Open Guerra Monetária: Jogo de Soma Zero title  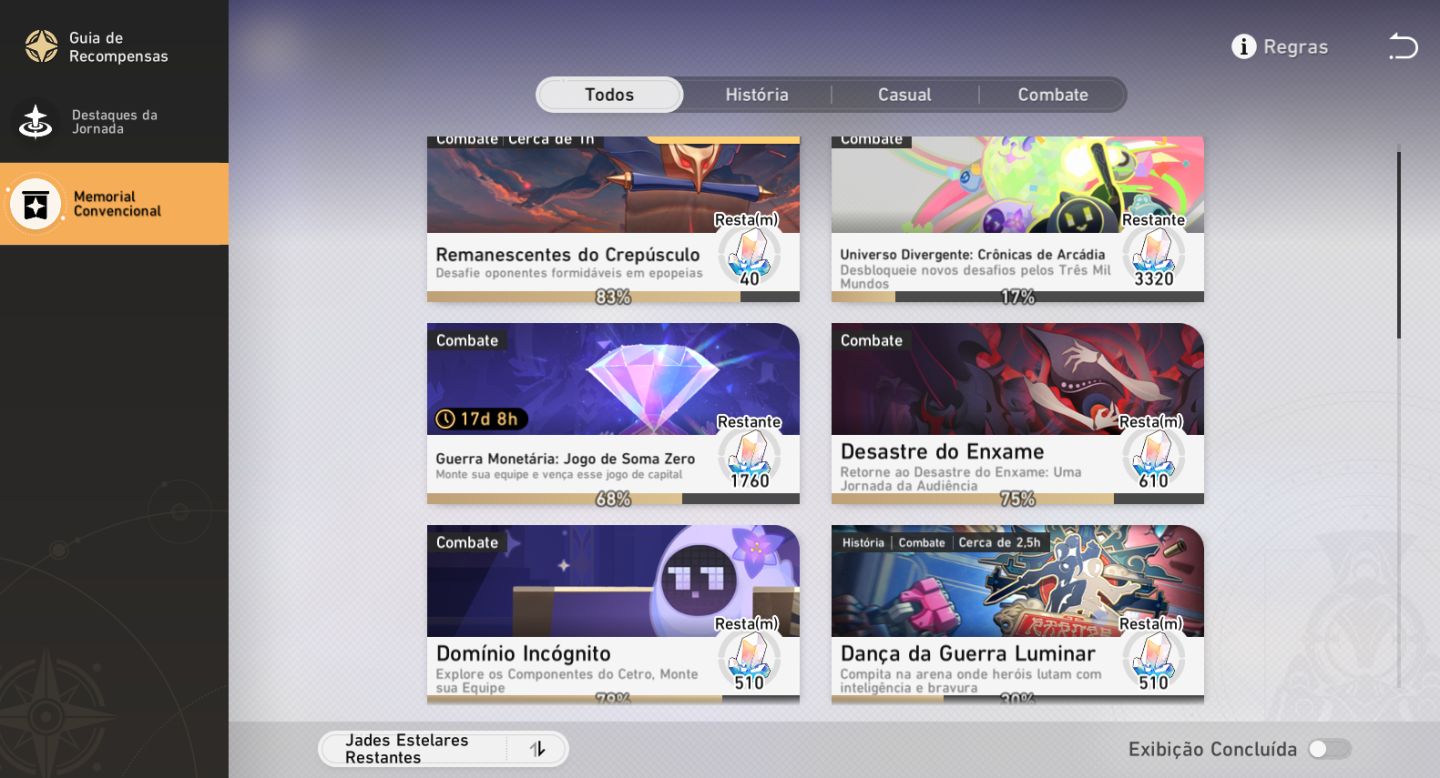point(566,459)
